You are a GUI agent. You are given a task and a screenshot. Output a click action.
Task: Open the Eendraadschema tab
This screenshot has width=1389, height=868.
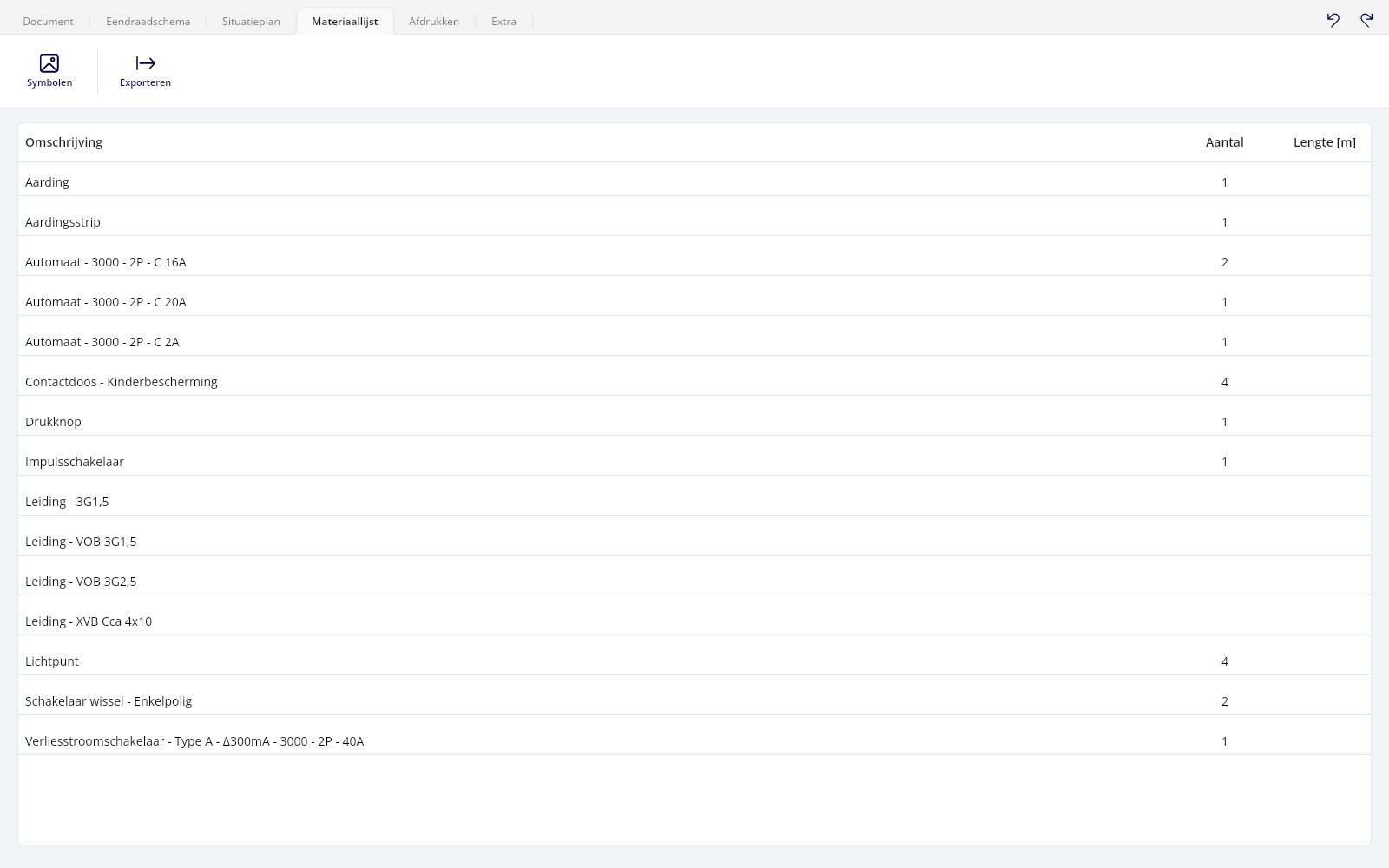tap(148, 21)
